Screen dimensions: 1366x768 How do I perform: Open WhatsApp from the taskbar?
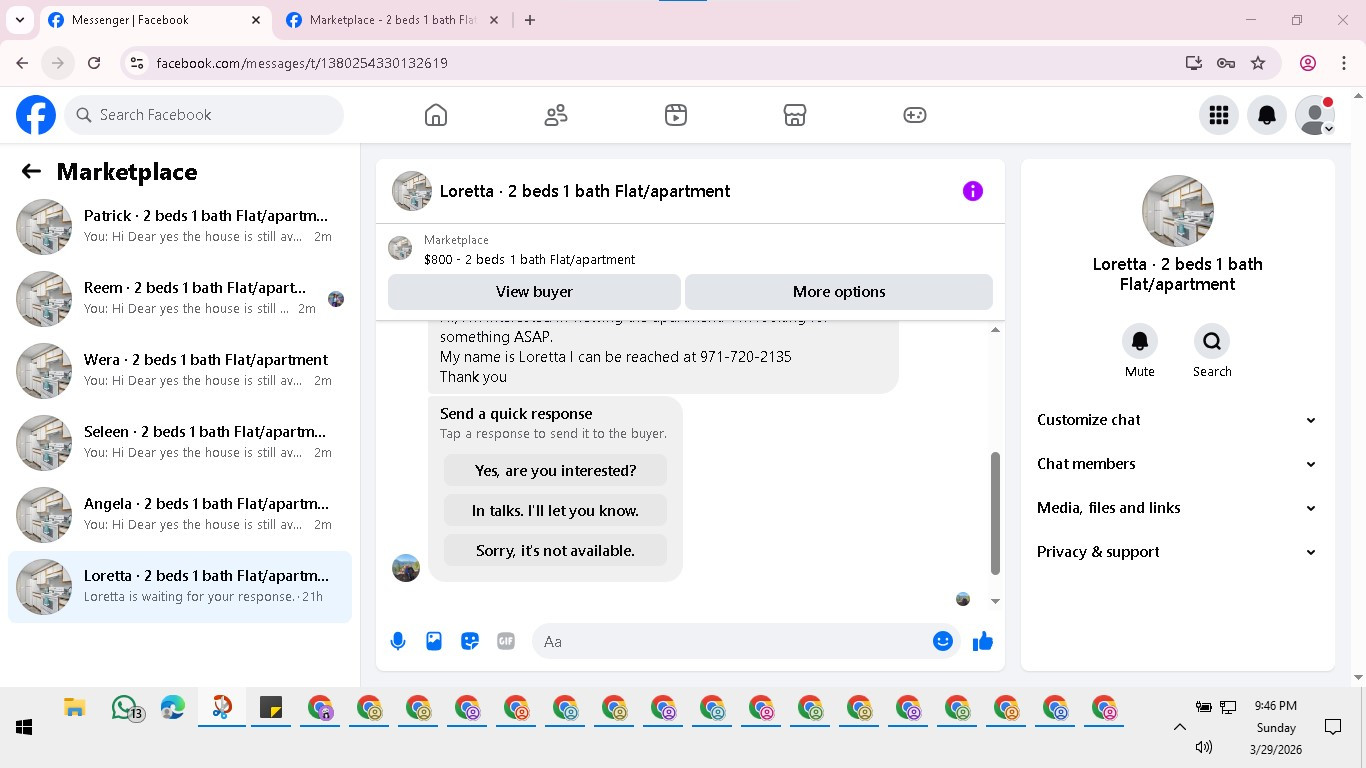pos(125,708)
